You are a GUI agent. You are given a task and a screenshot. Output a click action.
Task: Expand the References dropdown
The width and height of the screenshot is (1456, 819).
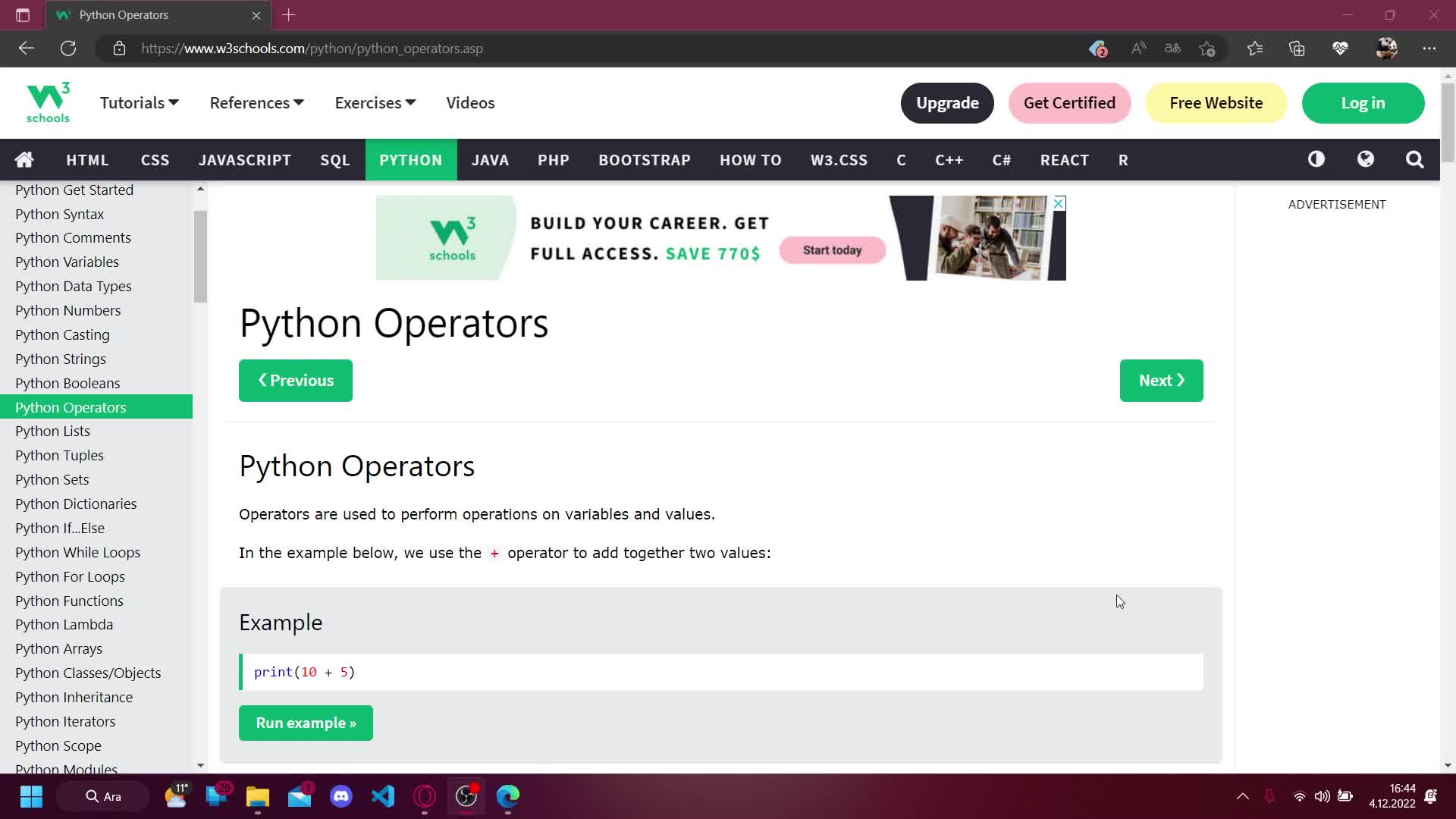(x=257, y=103)
